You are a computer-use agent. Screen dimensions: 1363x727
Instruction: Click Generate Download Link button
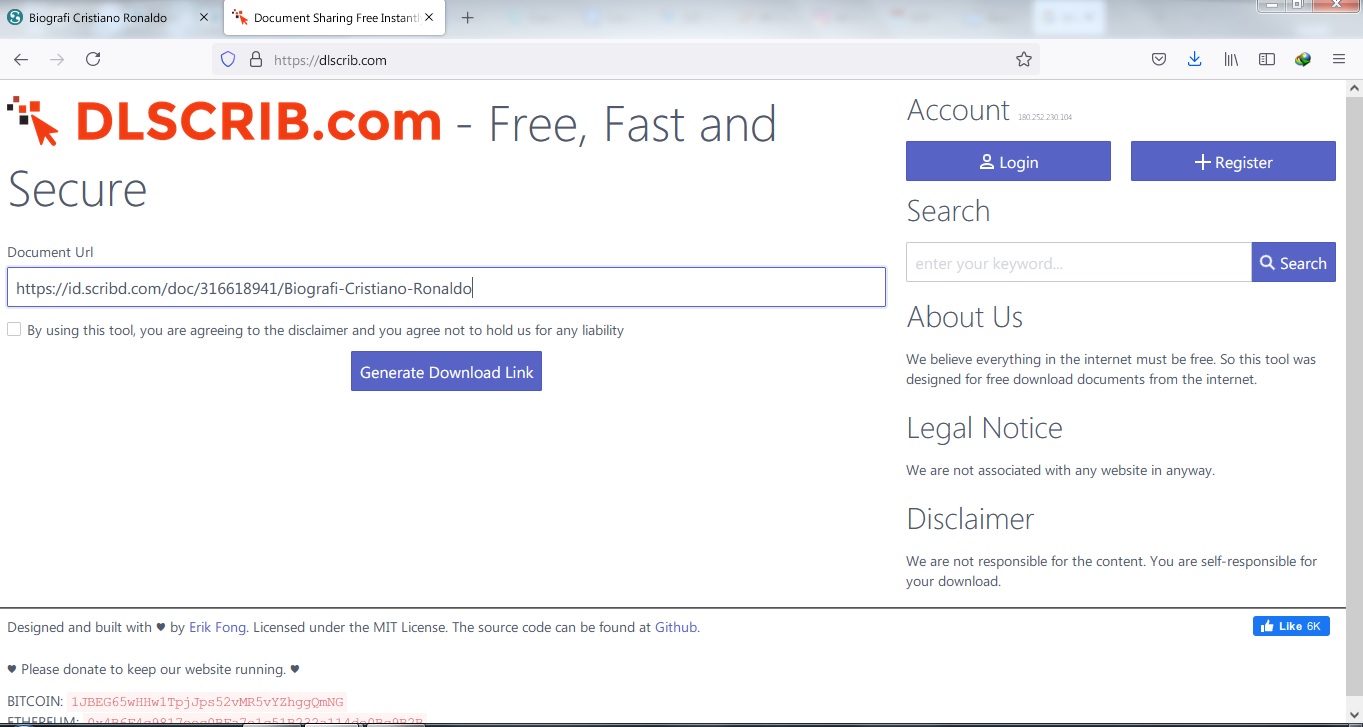click(446, 371)
